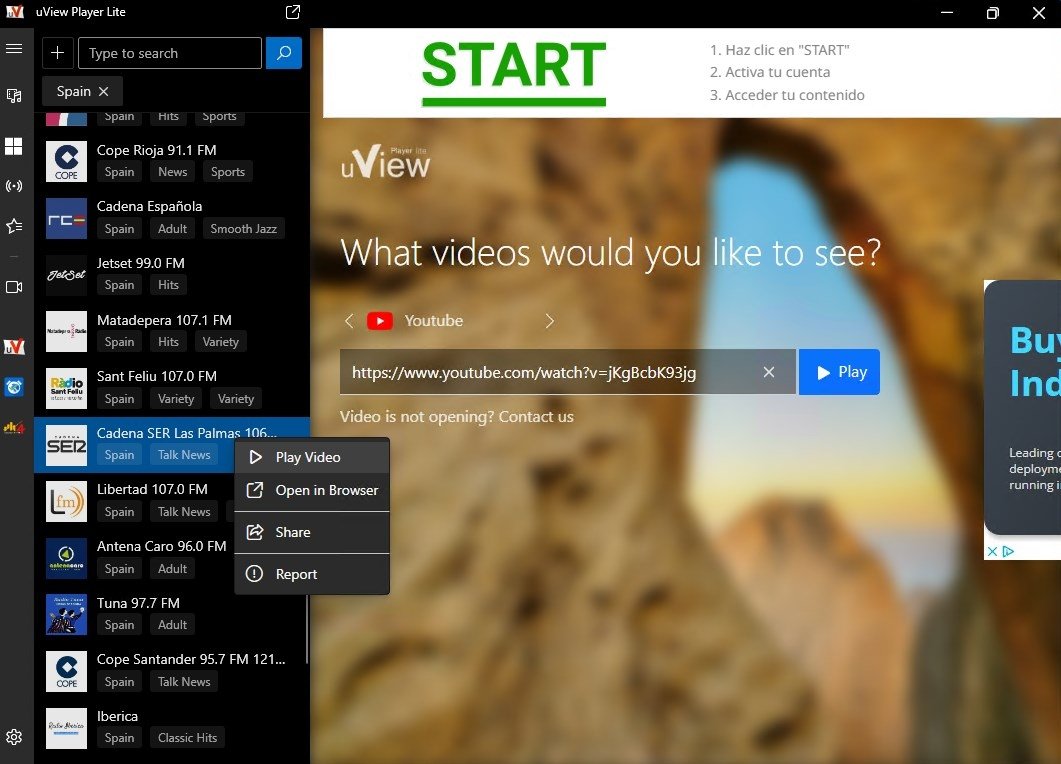
Task: Click the blue alarm clock app icon
Action: (x=14, y=387)
